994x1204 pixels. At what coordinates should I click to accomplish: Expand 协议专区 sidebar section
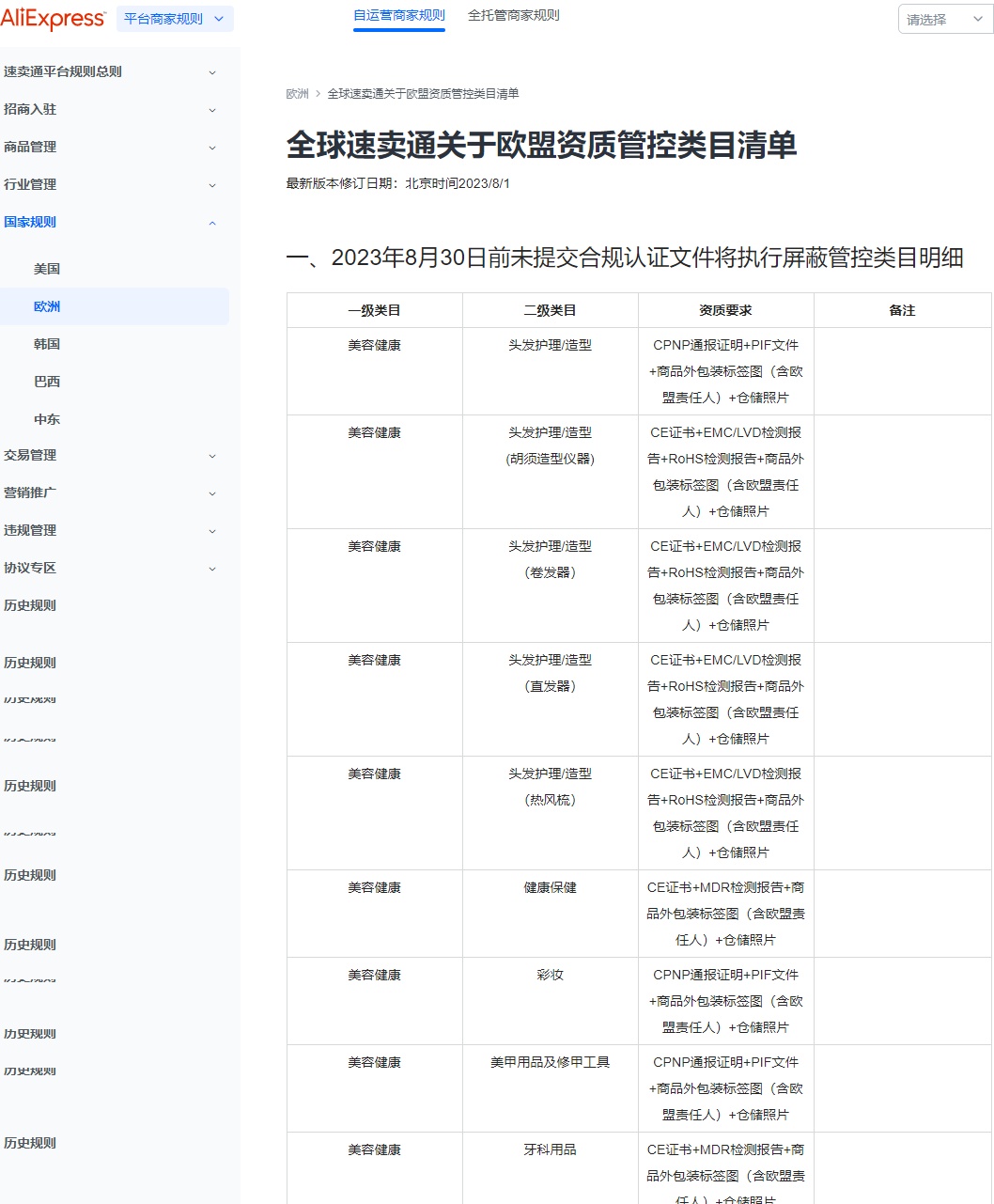tap(30, 568)
